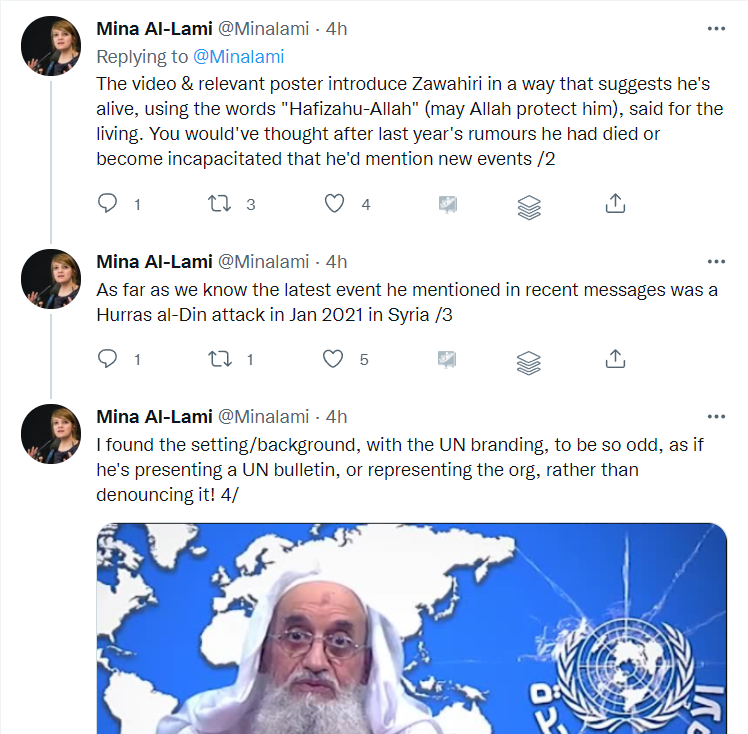
Task: Open the More menu on the first tweet
Action: point(716,29)
